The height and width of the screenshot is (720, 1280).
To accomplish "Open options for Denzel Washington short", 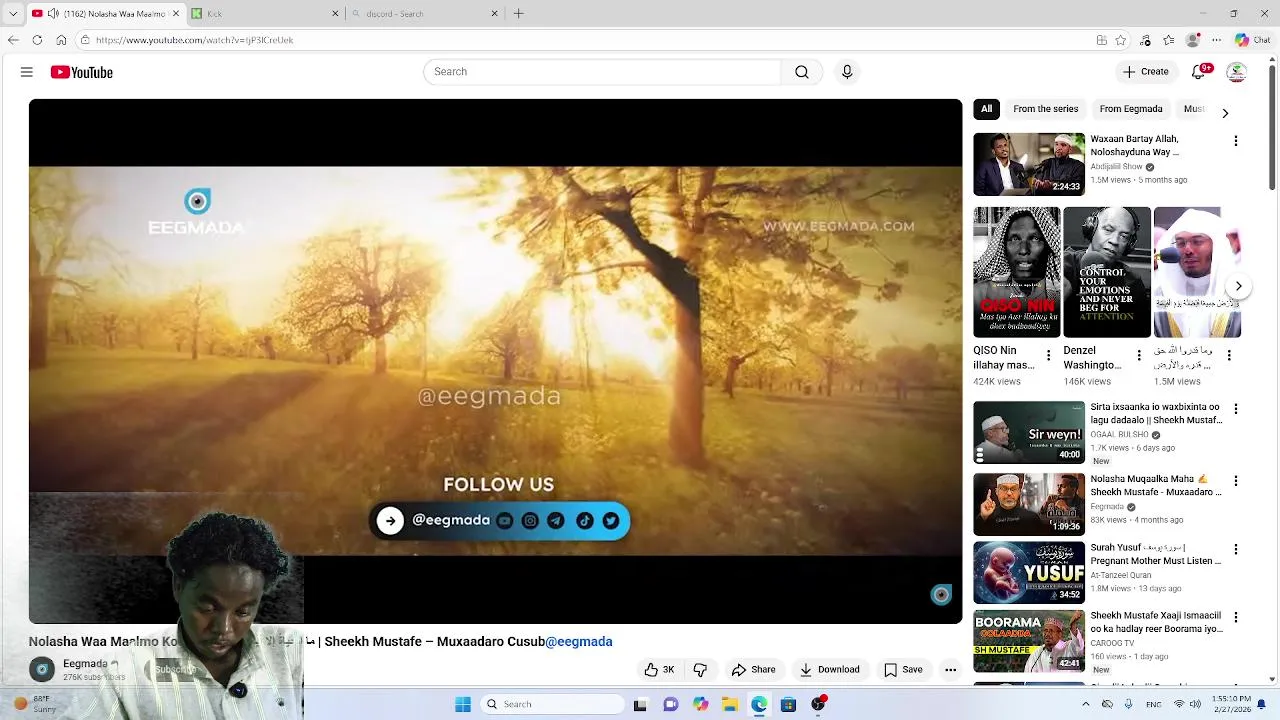I will 1138,355.
